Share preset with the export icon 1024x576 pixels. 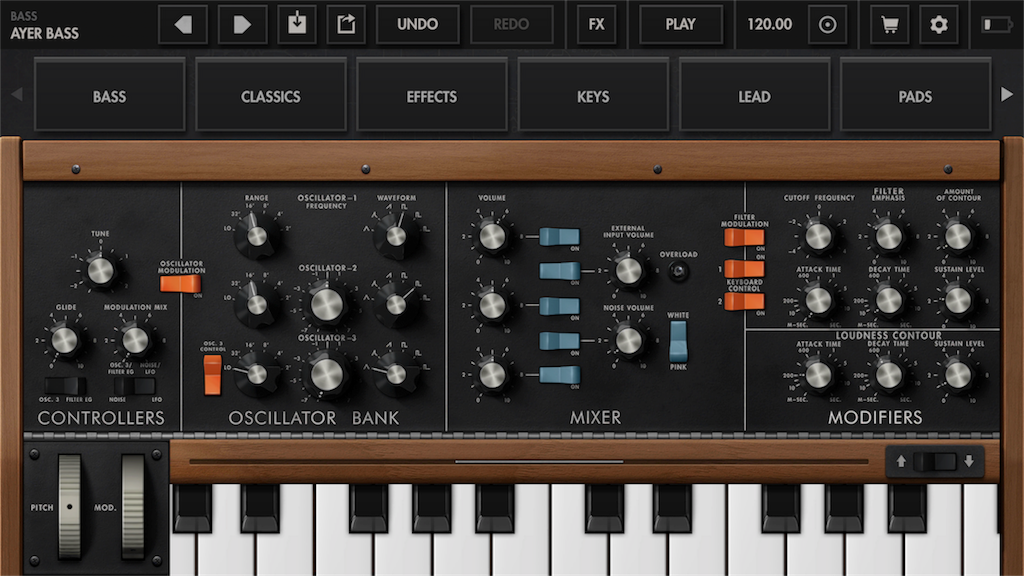pyautogui.click(x=346, y=25)
